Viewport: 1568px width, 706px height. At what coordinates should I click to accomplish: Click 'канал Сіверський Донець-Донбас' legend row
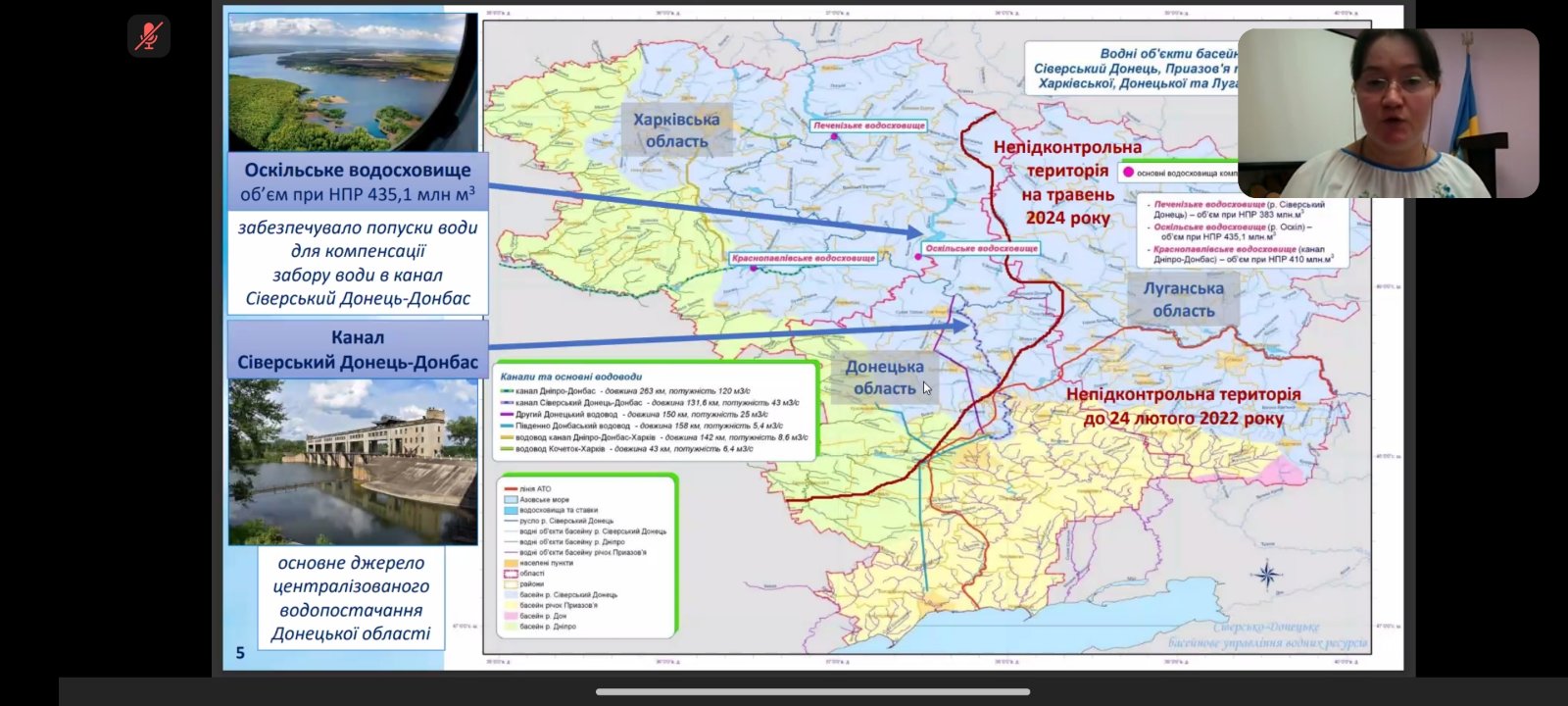(x=650, y=403)
